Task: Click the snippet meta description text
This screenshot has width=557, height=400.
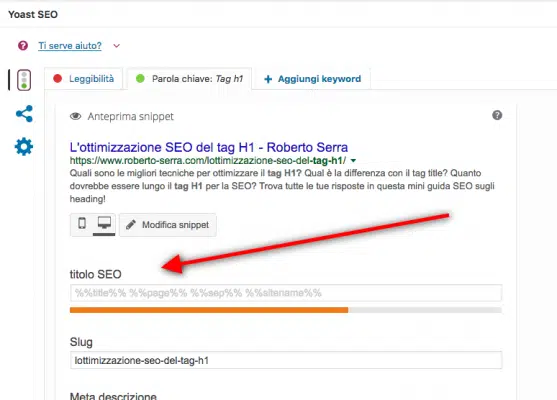Action: (282, 186)
